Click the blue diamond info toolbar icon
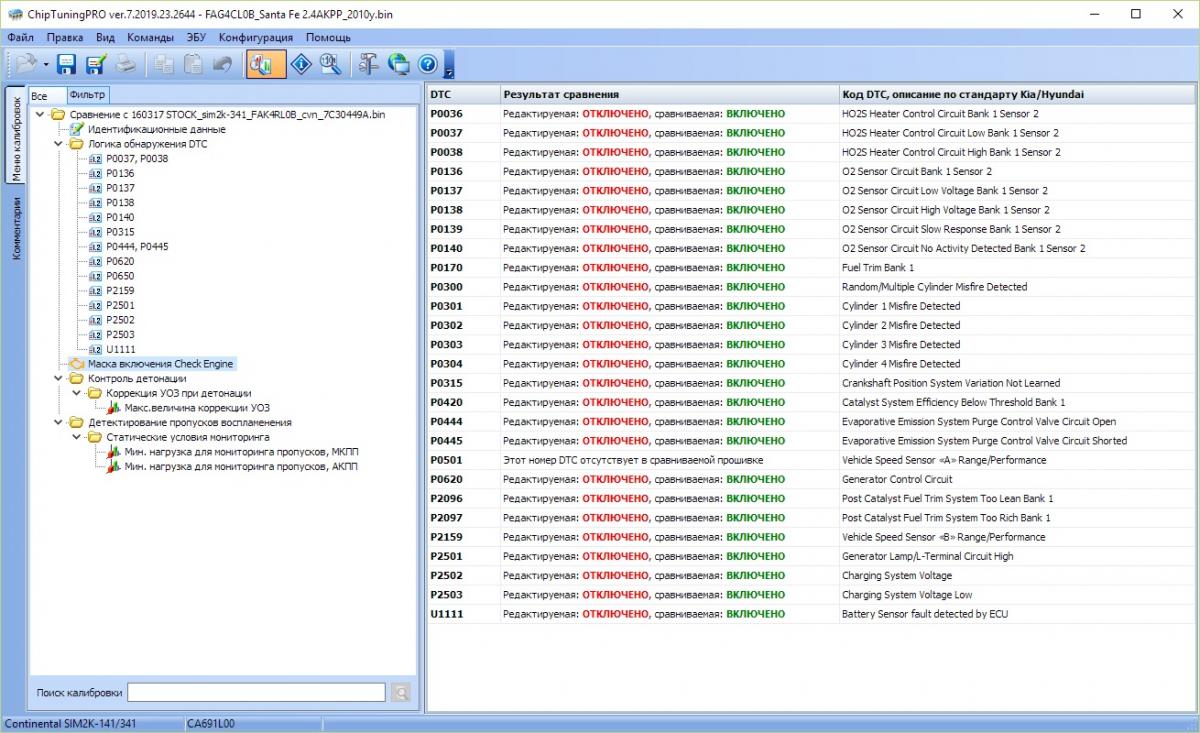This screenshot has width=1200, height=733. pos(302,64)
